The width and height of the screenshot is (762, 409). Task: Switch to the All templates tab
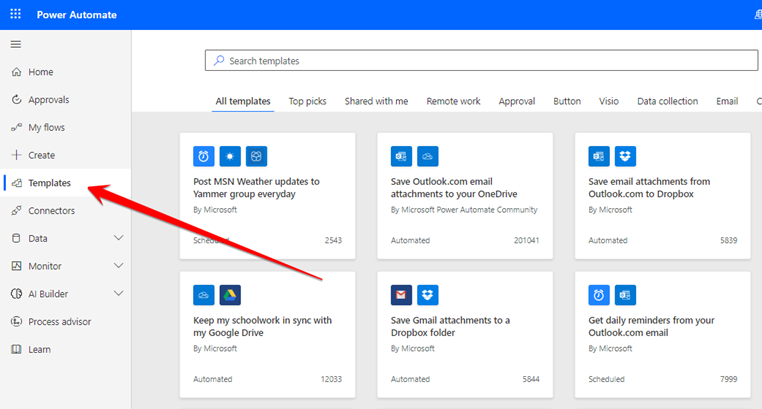(243, 101)
